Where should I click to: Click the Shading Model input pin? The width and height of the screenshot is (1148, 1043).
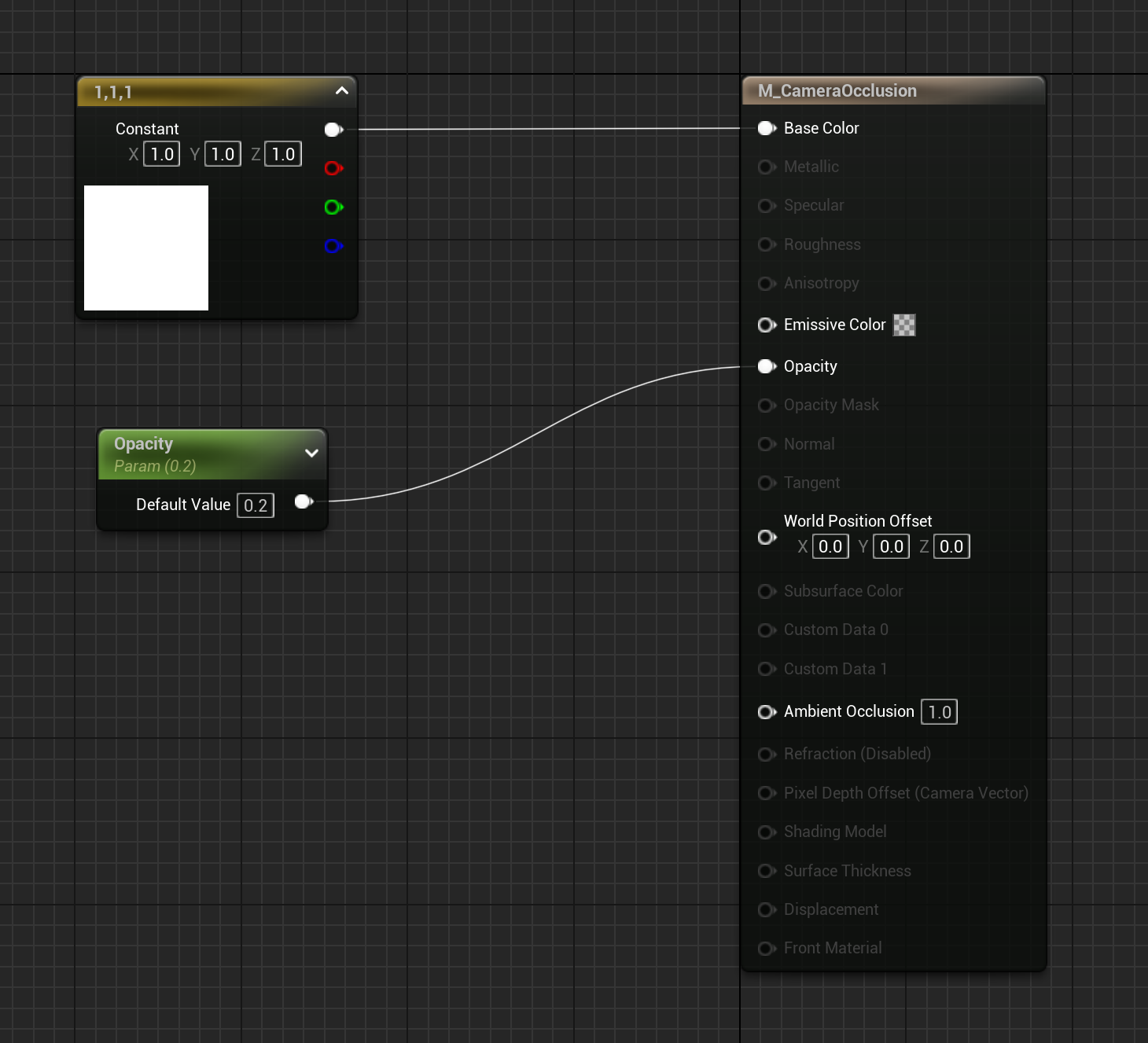[x=767, y=832]
